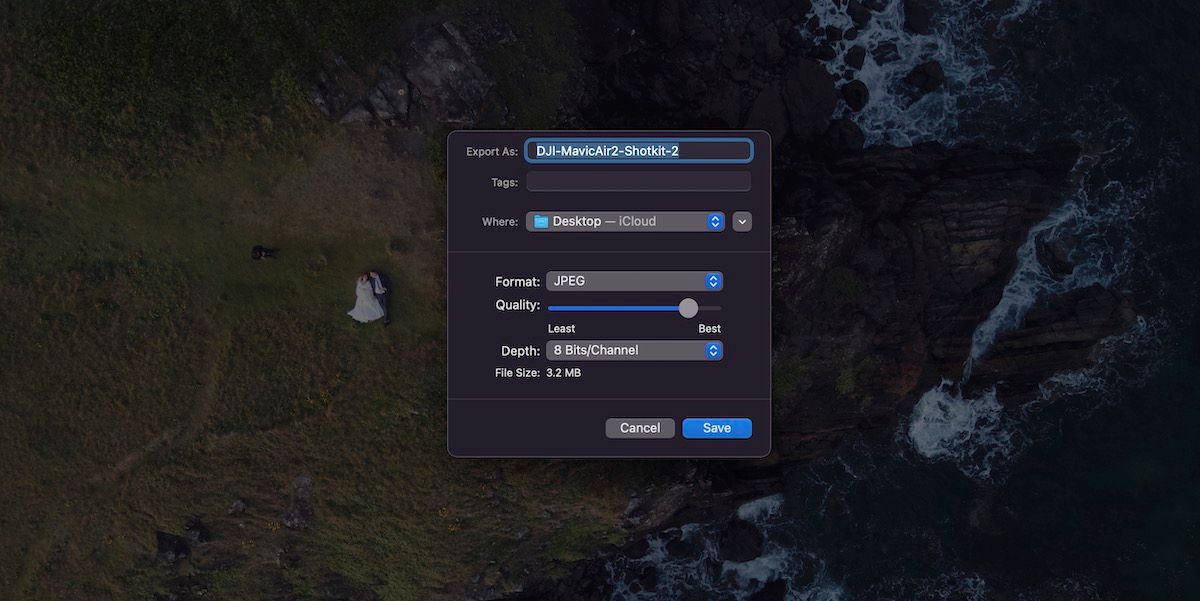
Task: Click the Desktop folder icon in Where
Action: coord(541,221)
